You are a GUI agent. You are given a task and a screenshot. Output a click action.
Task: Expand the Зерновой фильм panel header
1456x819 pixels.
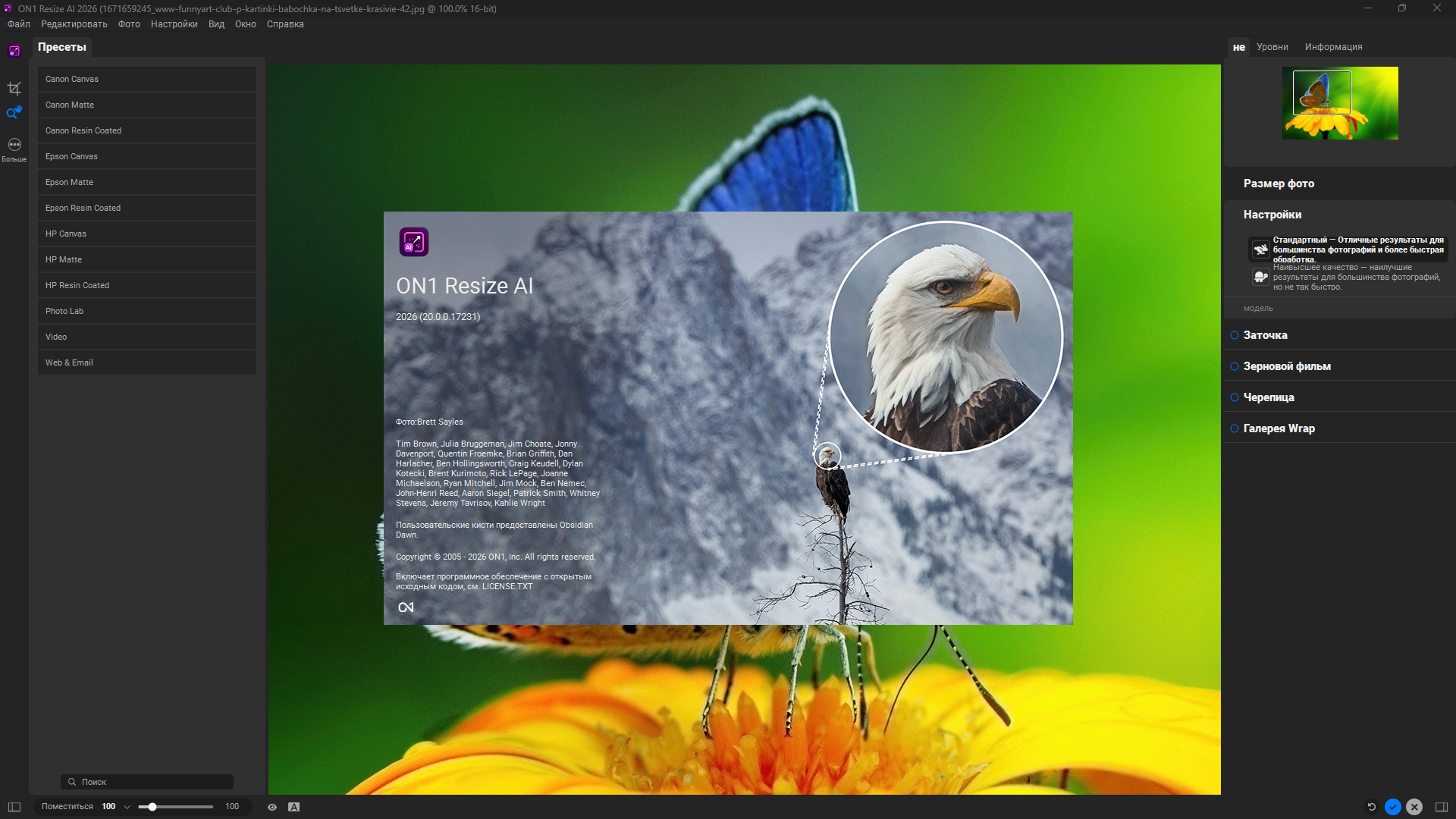tap(1287, 366)
